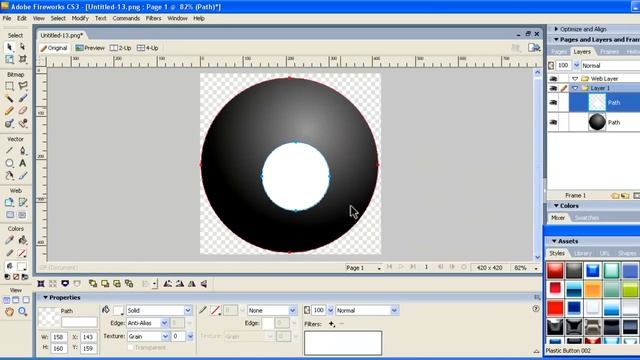This screenshot has width=640, height=360.
Task: Toggle Show slices and hotspots
Action: click(22, 215)
